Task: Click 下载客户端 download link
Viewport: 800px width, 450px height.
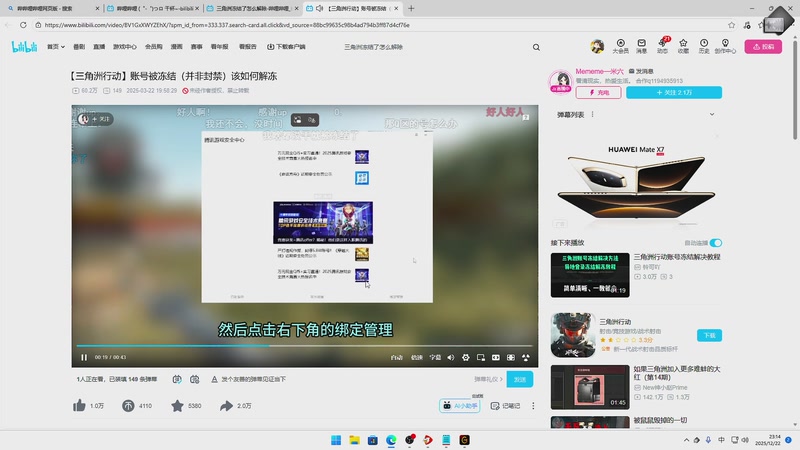Action: (286, 47)
